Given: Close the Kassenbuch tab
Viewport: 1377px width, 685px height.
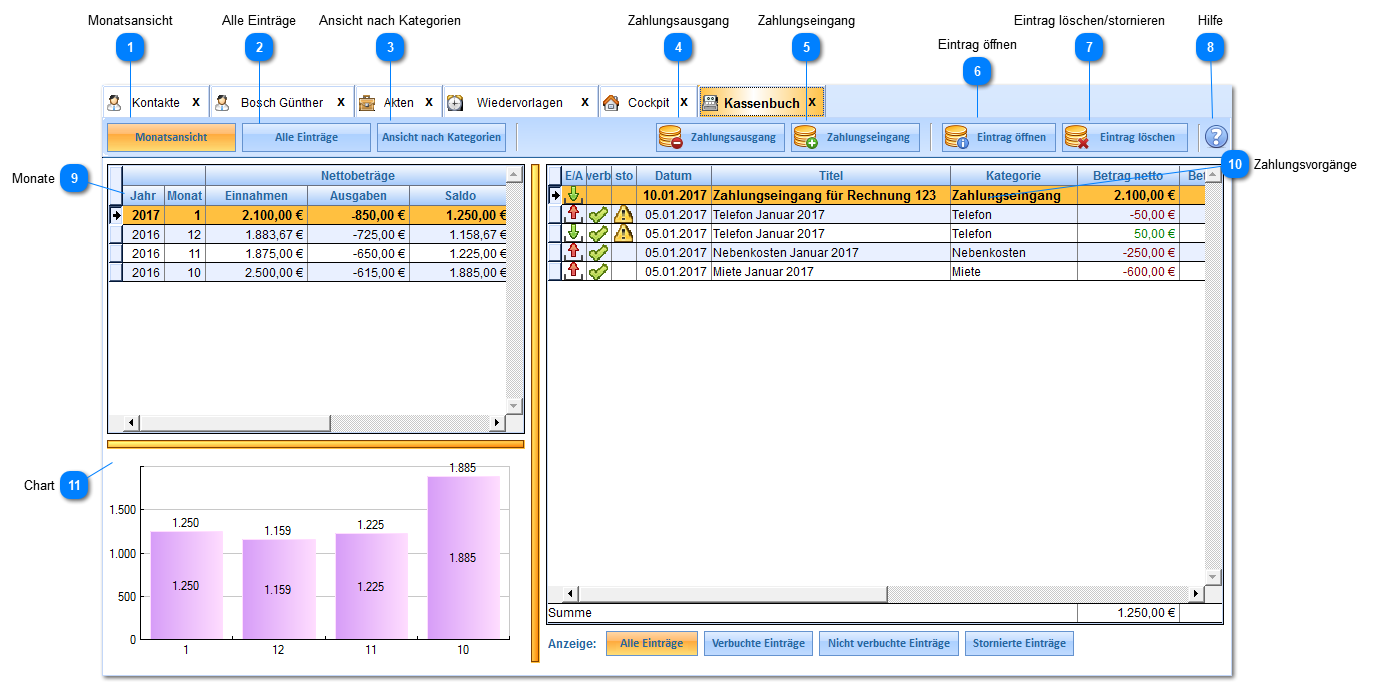Looking at the screenshot, I should pyautogui.click(x=812, y=102).
